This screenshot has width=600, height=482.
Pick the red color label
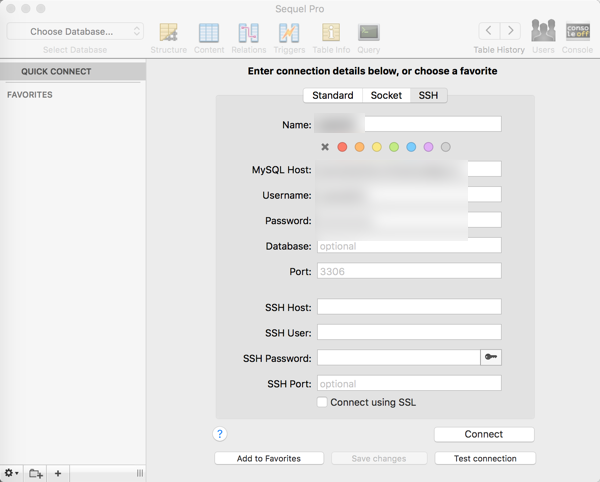point(342,147)
